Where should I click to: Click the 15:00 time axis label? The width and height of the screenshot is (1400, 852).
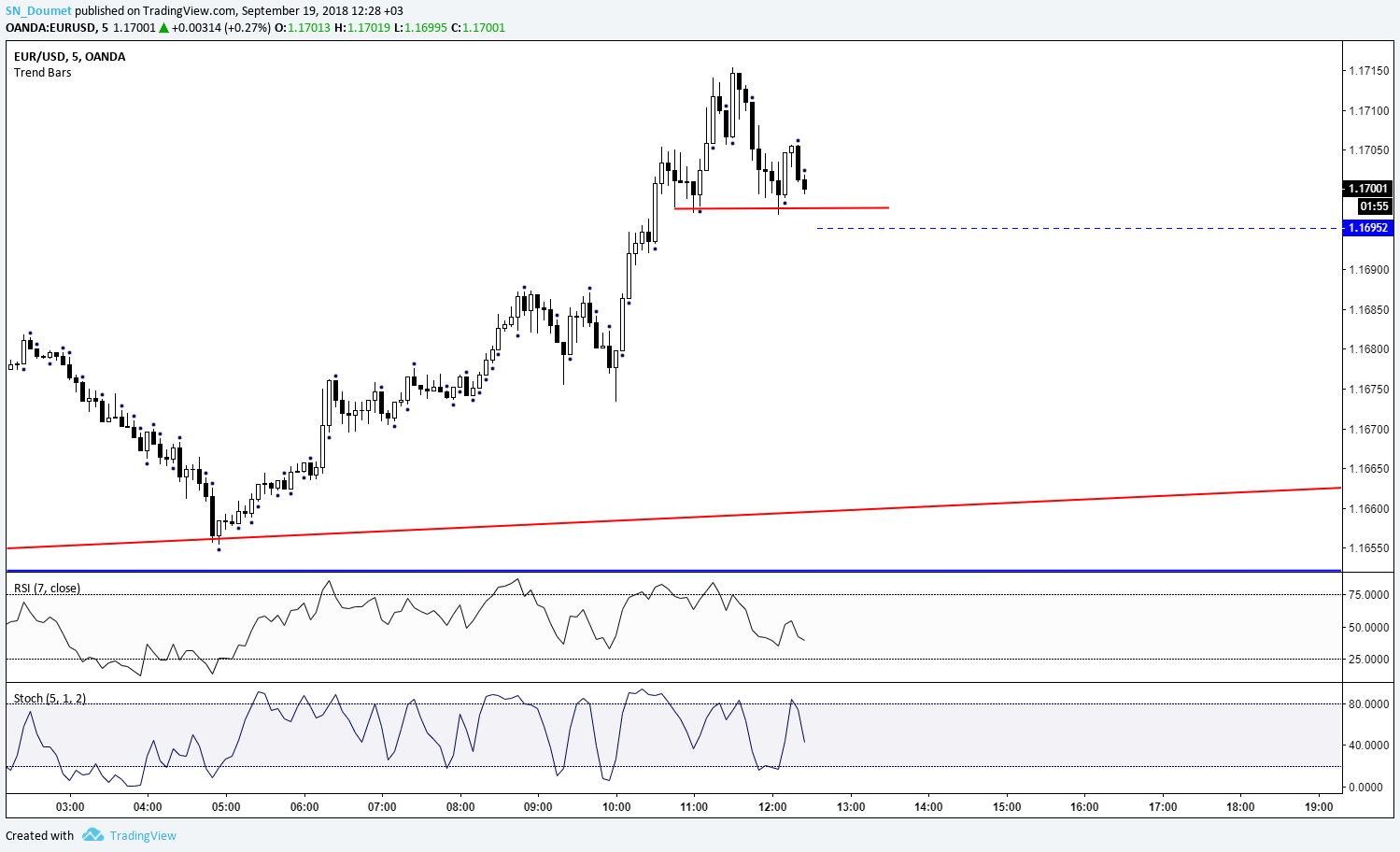click(1007, 806)
